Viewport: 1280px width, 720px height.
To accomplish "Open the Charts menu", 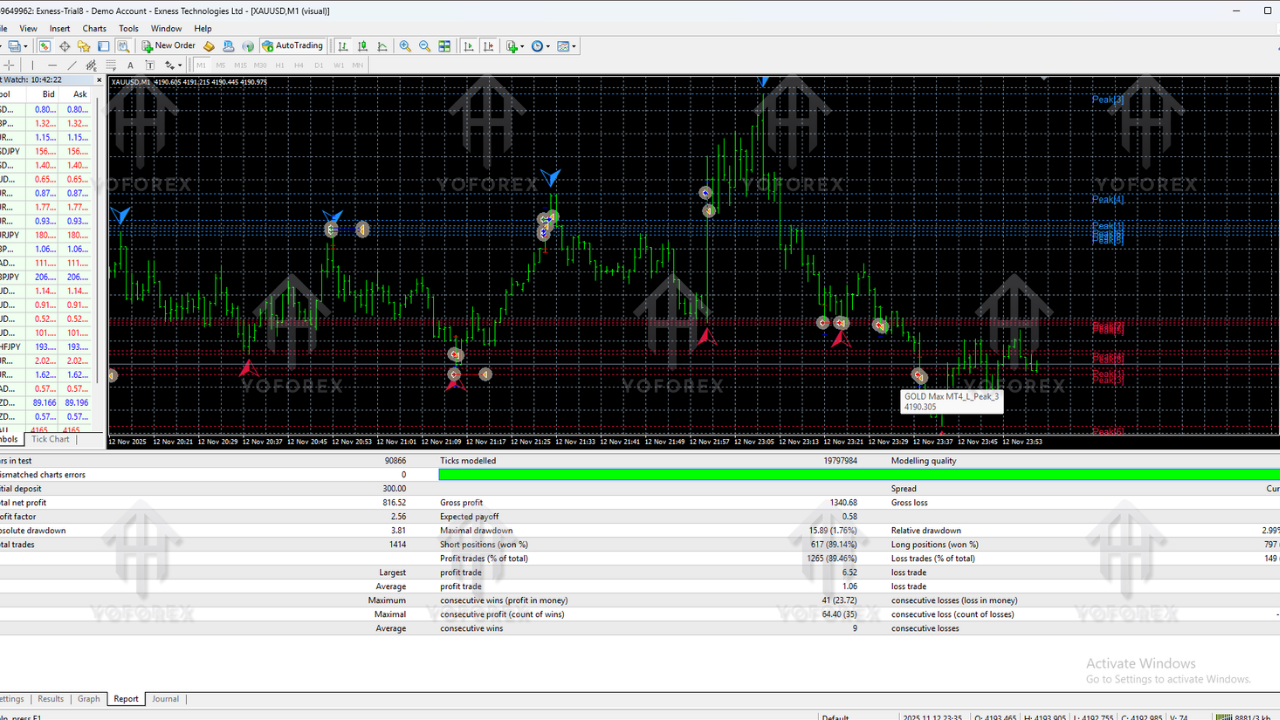I will point(94,28).
